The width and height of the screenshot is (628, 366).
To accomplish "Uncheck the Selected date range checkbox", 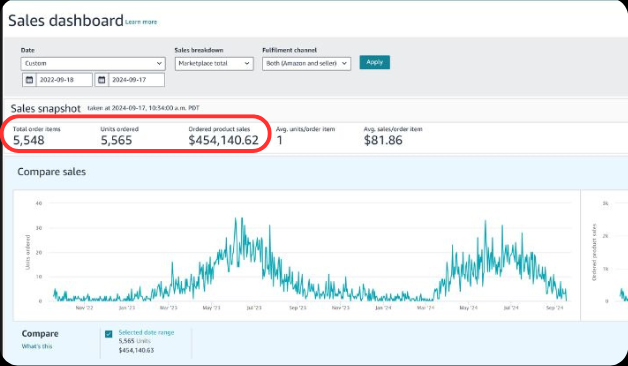I will point(109,334).
